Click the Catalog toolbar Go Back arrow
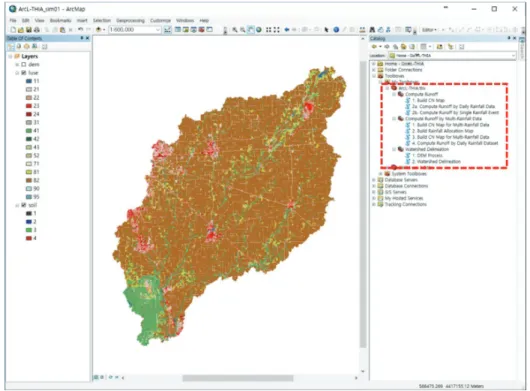530x391 pixels. (374, 47)
